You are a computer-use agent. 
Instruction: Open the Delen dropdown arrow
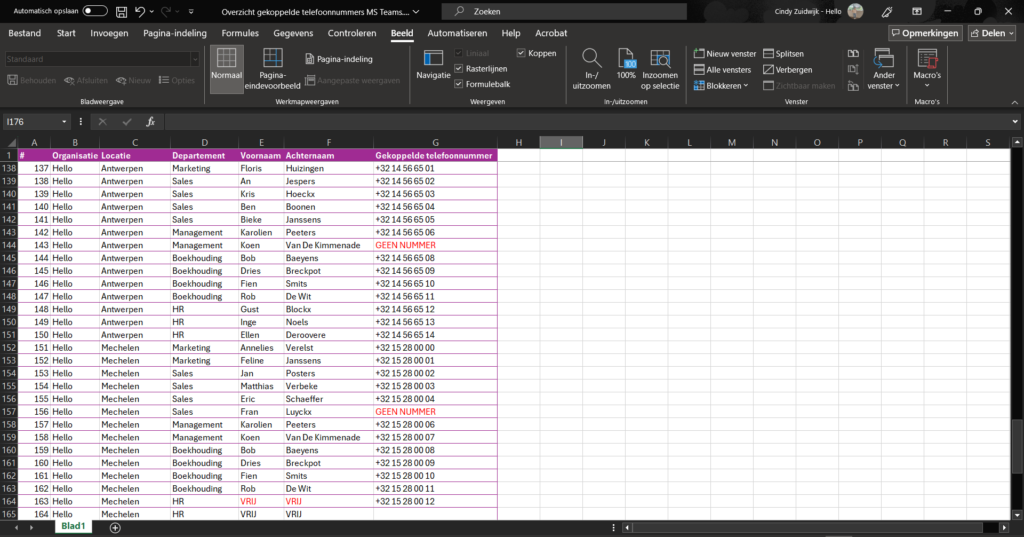tap(1012, 33)
